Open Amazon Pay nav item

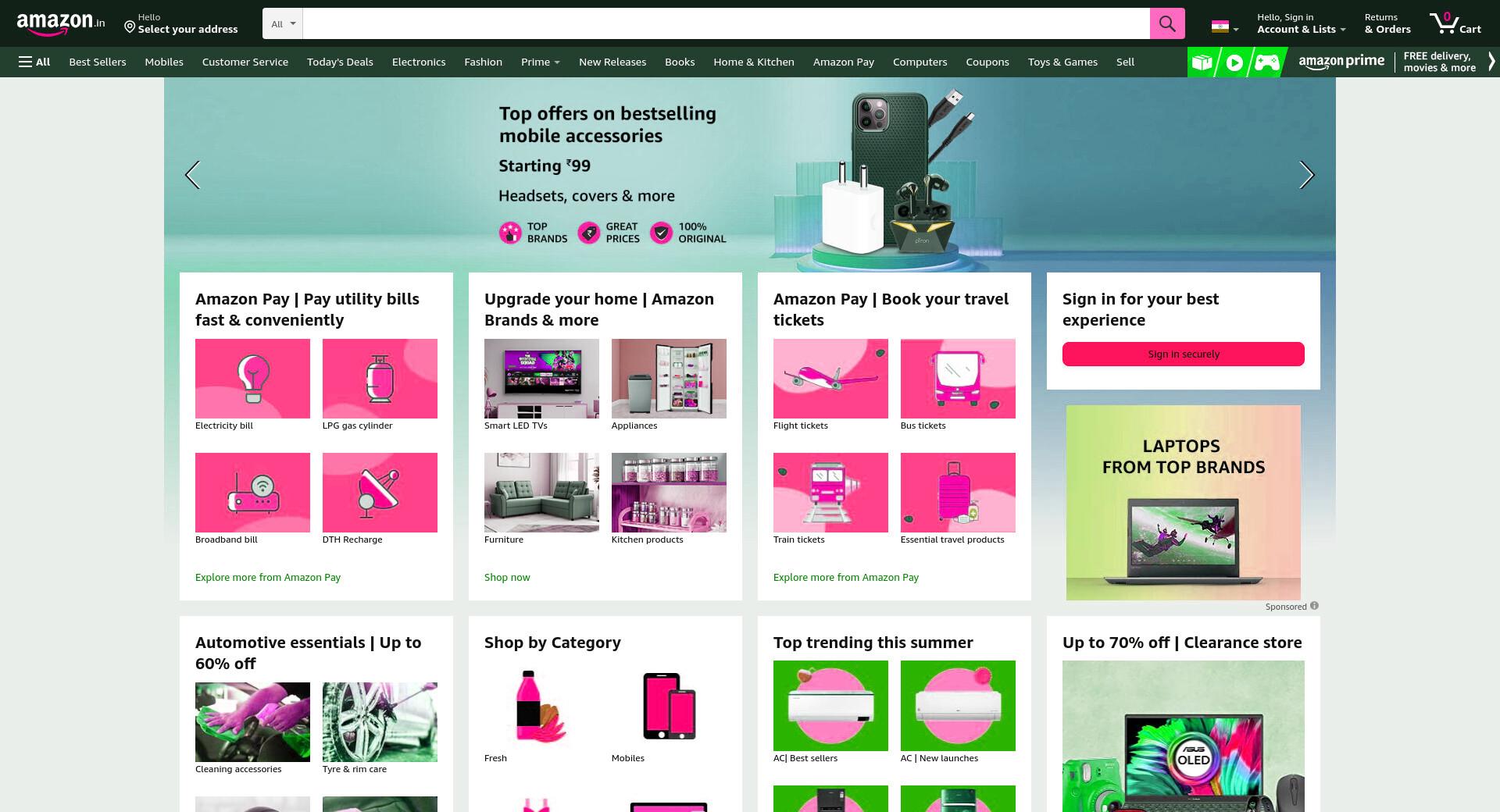pyautogui.click(x=844, y=62)
